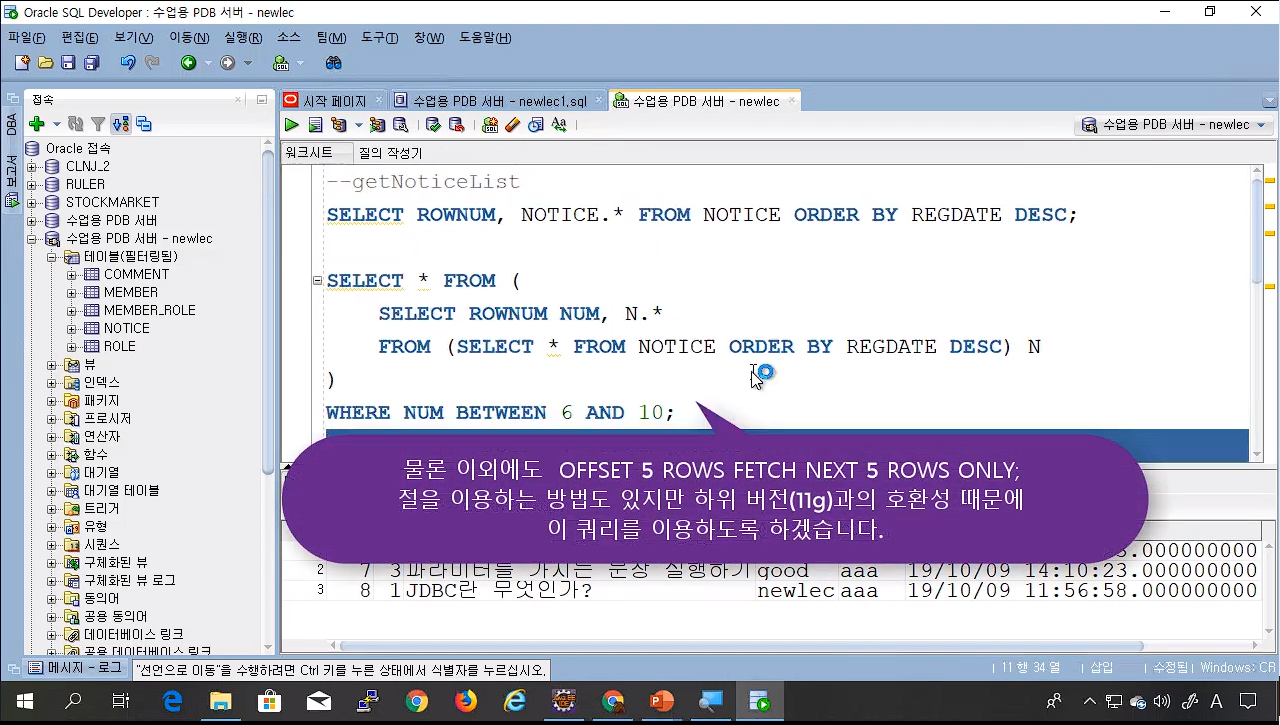Open the Back history dropdown arrow

(x=208, y=63)
